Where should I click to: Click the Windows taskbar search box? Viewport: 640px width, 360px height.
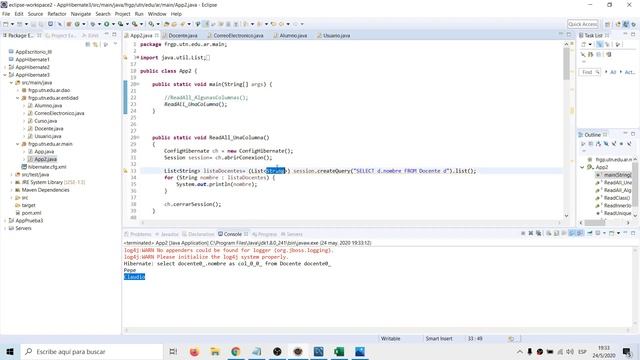coord(92,351)
